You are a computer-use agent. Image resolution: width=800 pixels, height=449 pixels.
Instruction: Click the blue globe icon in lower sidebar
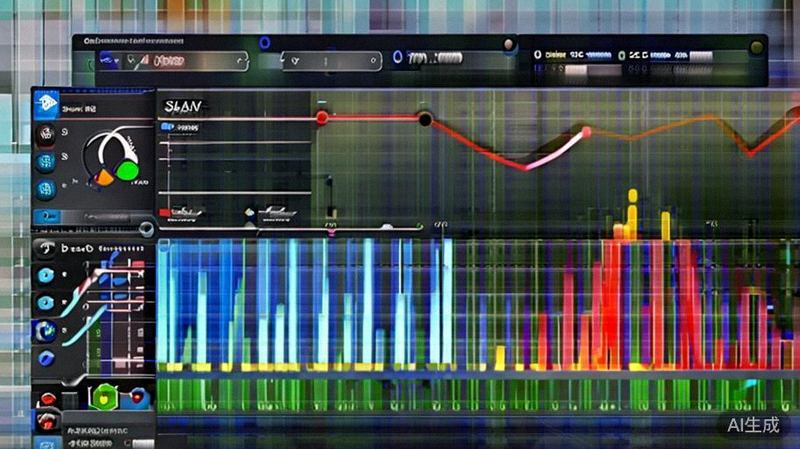(44, 330)
